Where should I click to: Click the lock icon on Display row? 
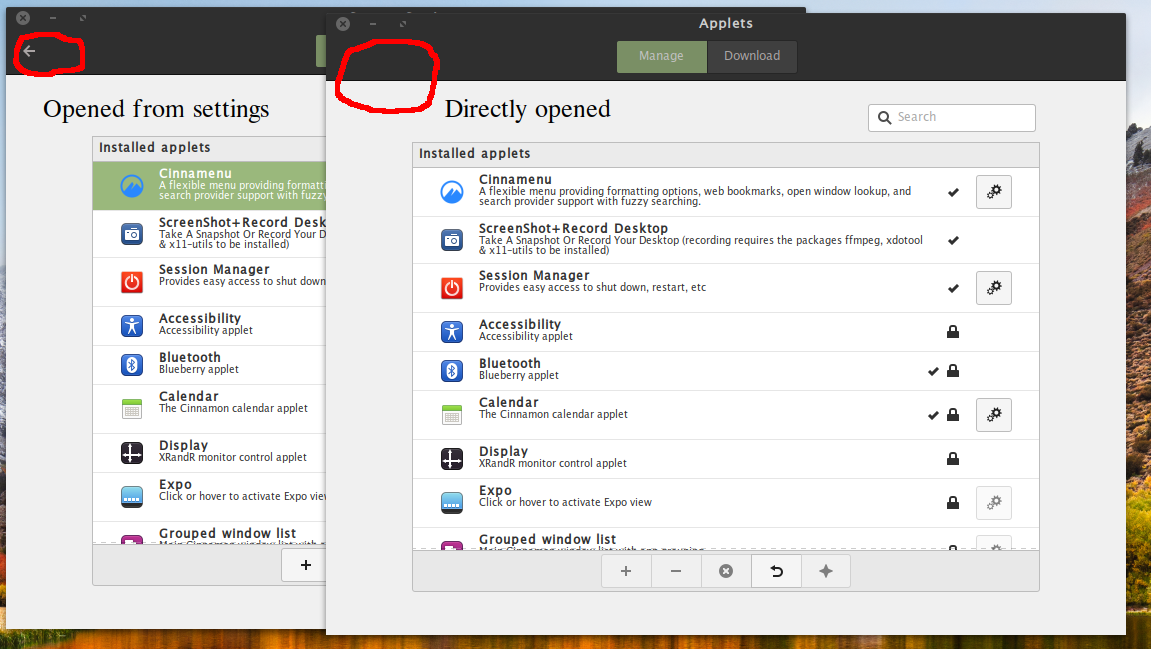coord(953,459)
